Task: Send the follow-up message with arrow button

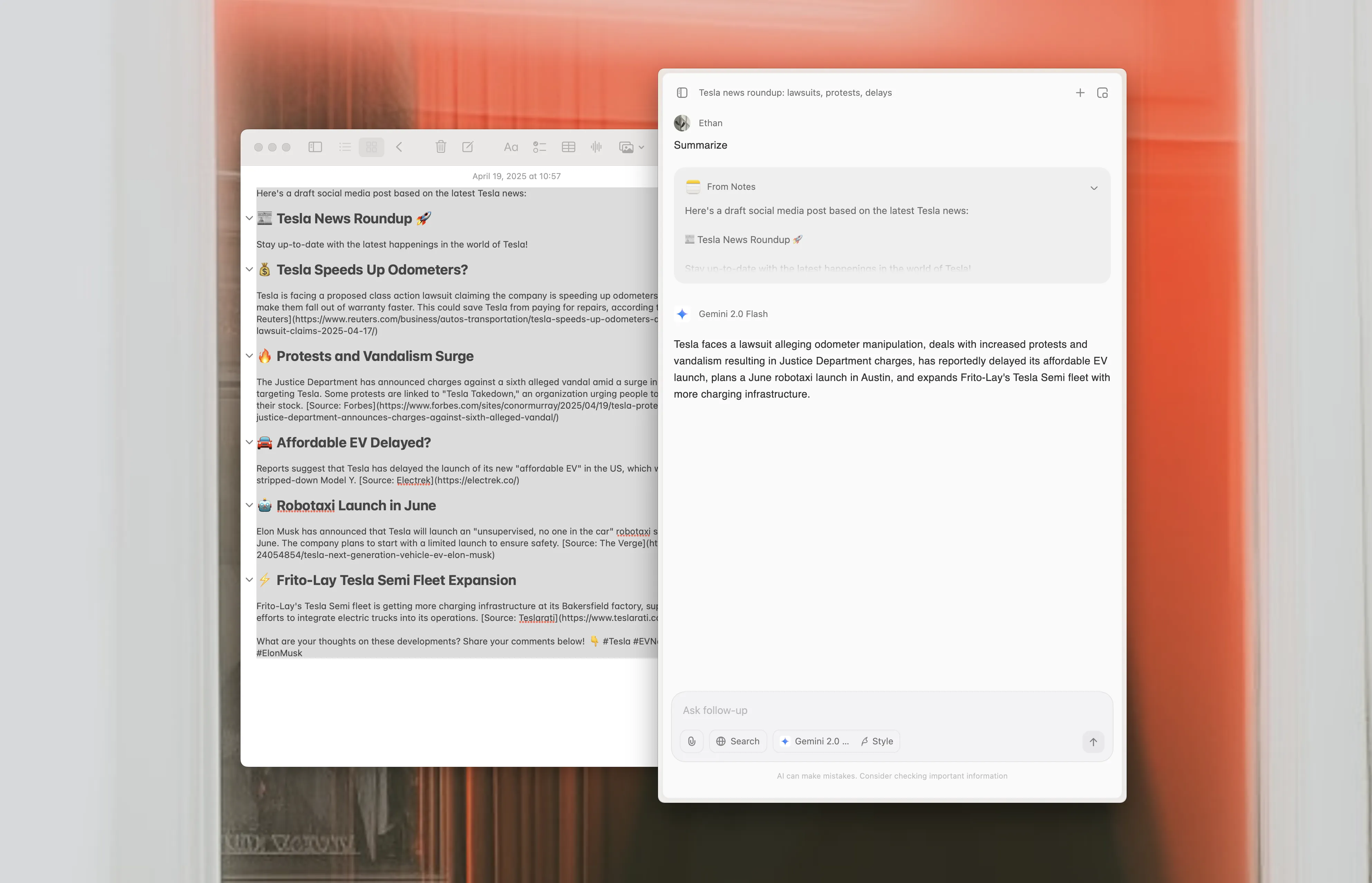Action: pyautogui.click(x=1093, y=742)
